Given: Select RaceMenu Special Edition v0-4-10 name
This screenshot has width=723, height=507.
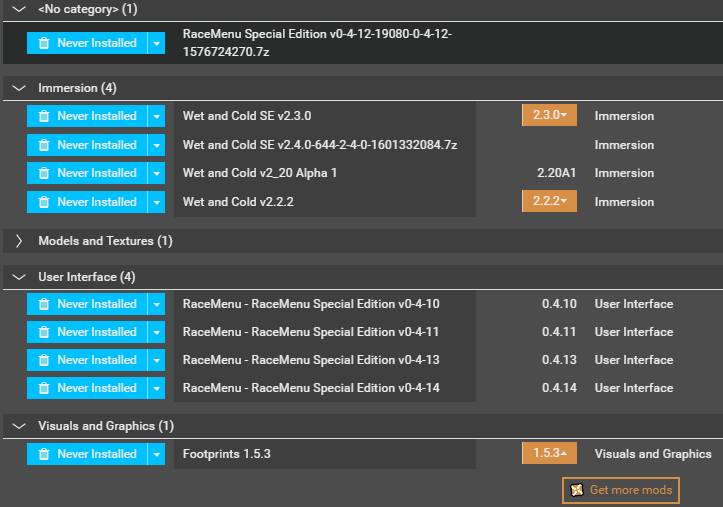Looking at the screenshot, I should tap(311, 304).
